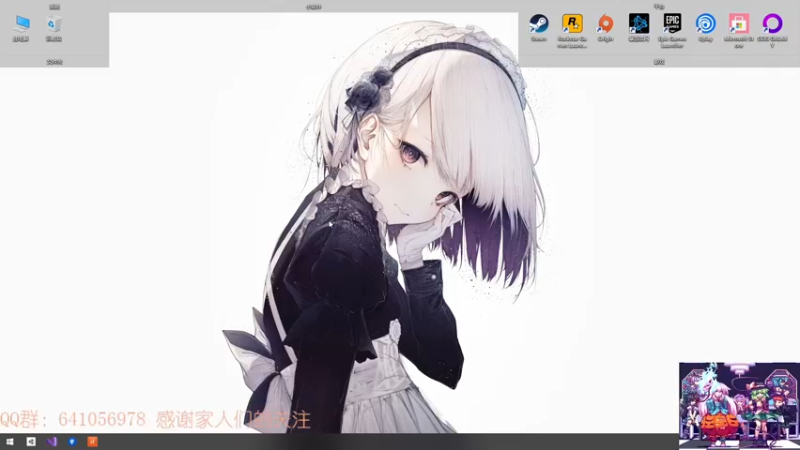
Task: Open Visual Studio from the taskbar
Action: 52,442
